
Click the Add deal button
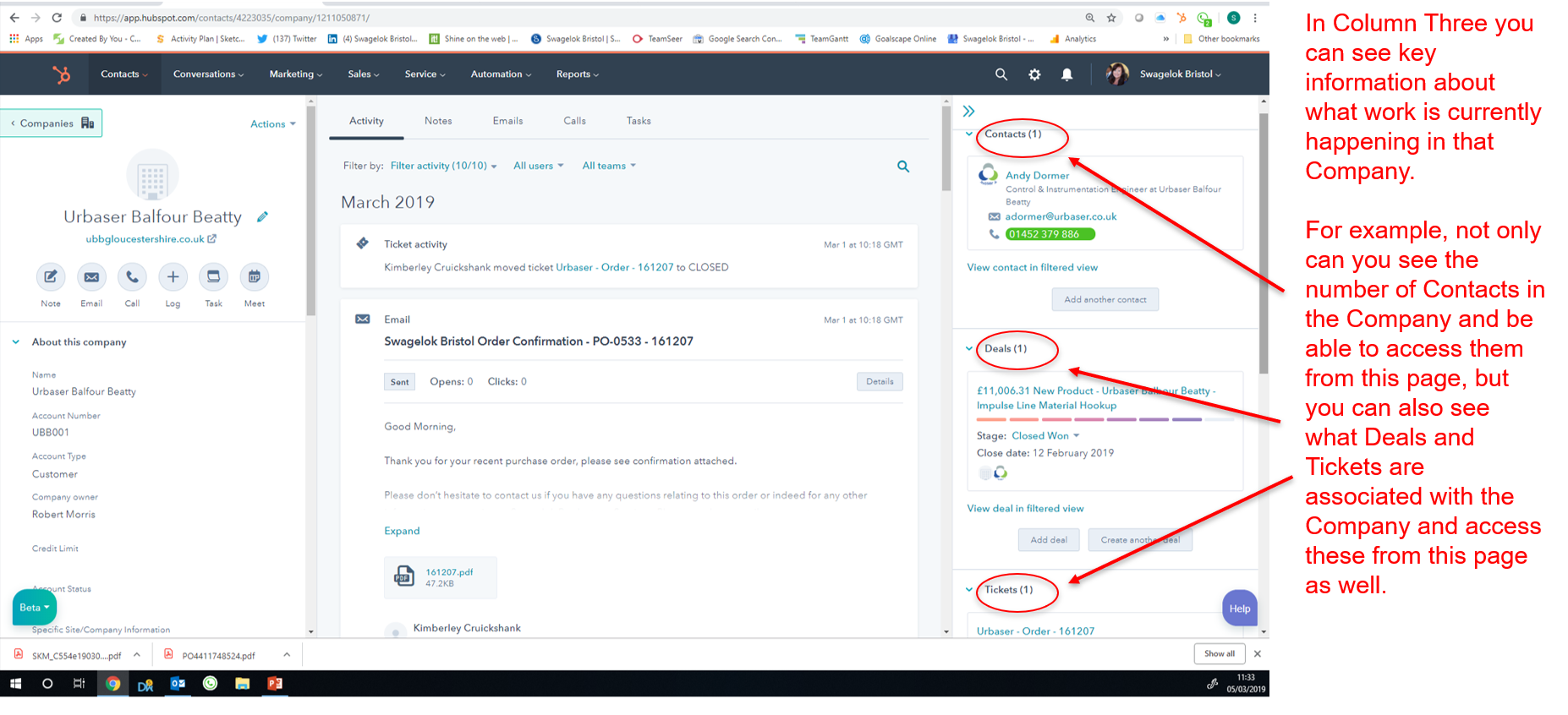(x=1049, y=540)
